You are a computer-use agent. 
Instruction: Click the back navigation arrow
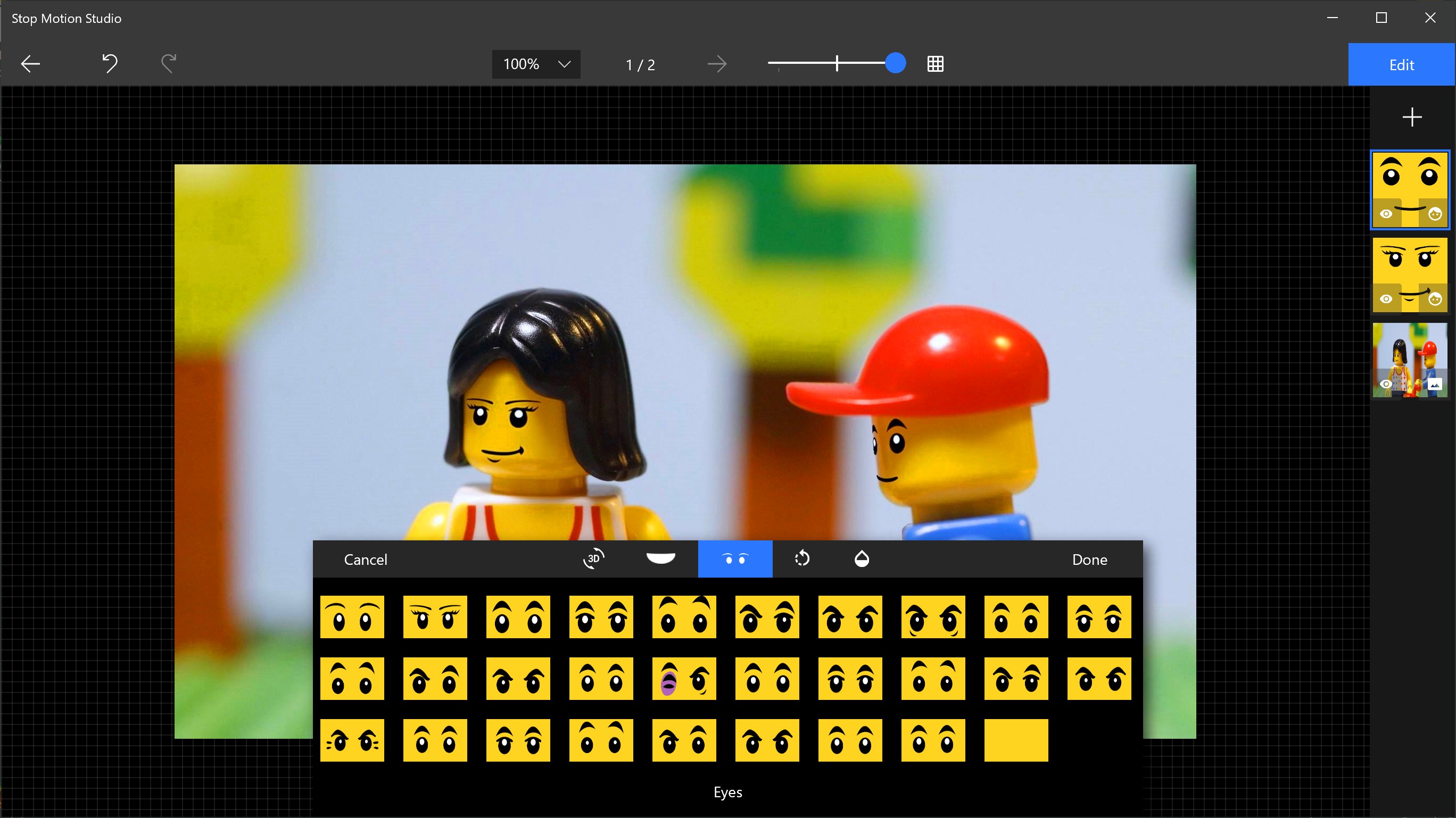(x=30, y=64)
